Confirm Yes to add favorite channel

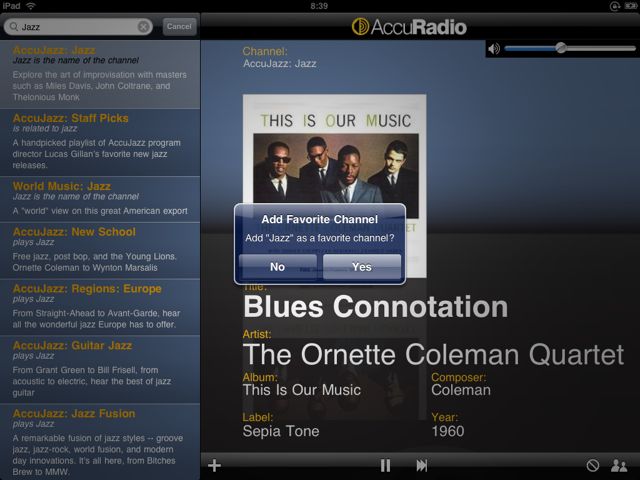[362, 267]
